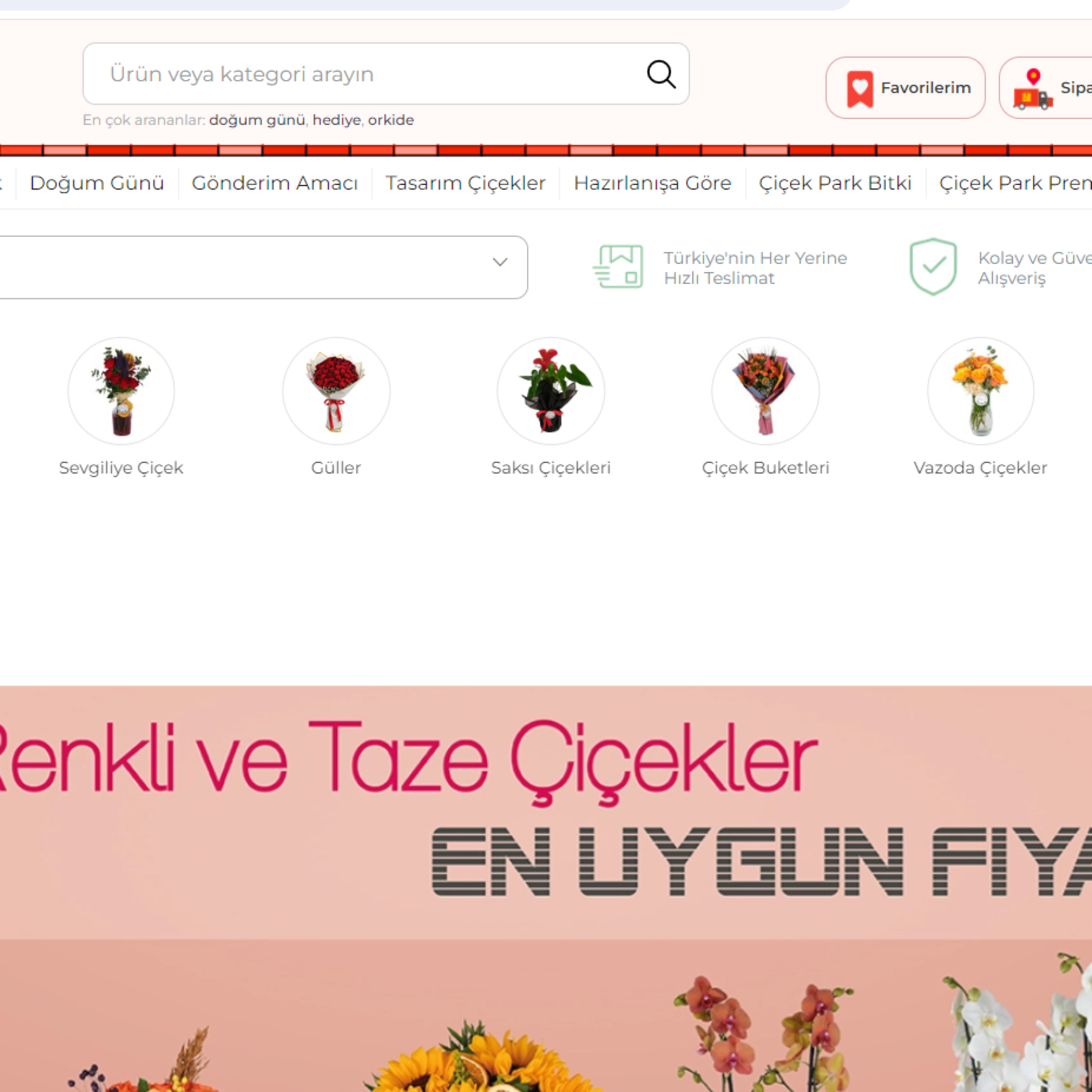Open Doğum Günü menu
Viewport: 1092px width, 1092px height.
pos(97,183)
